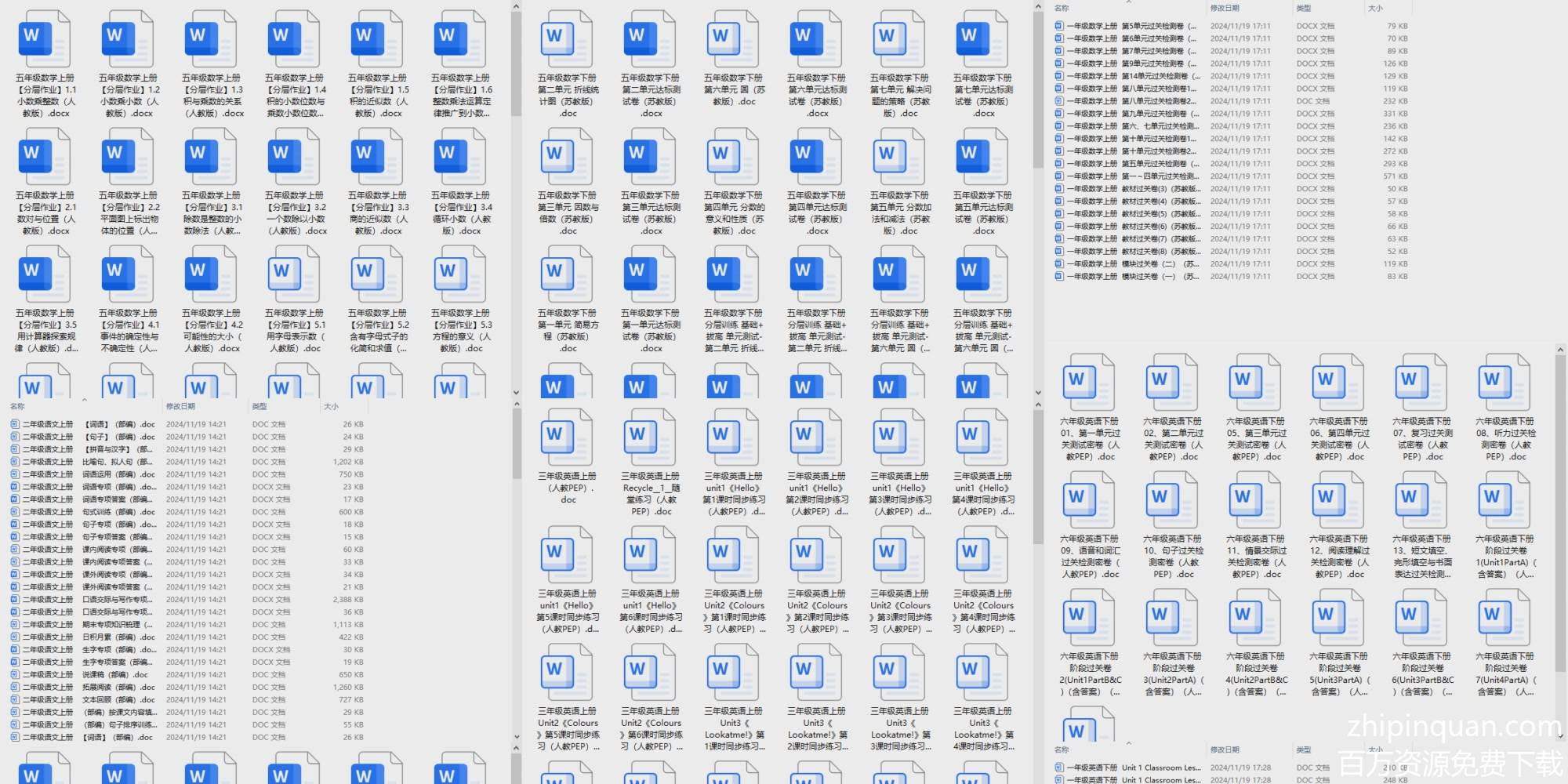Click scroll-down arrow of 五年级数学上册 icon pane
The image size is (1568, 784).
point(516,392)
